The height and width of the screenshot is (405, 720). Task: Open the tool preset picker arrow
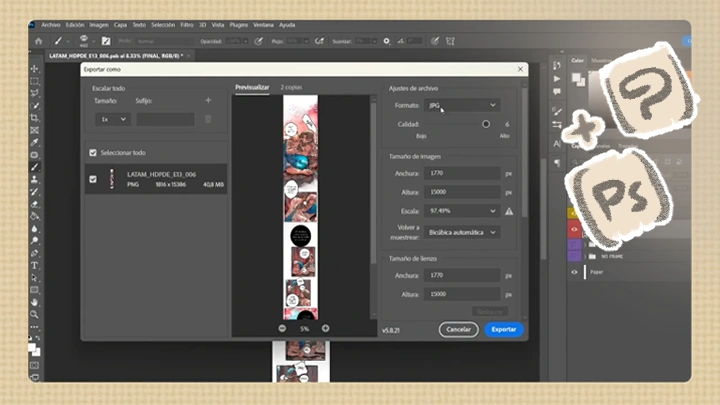(x=68, y=41)
